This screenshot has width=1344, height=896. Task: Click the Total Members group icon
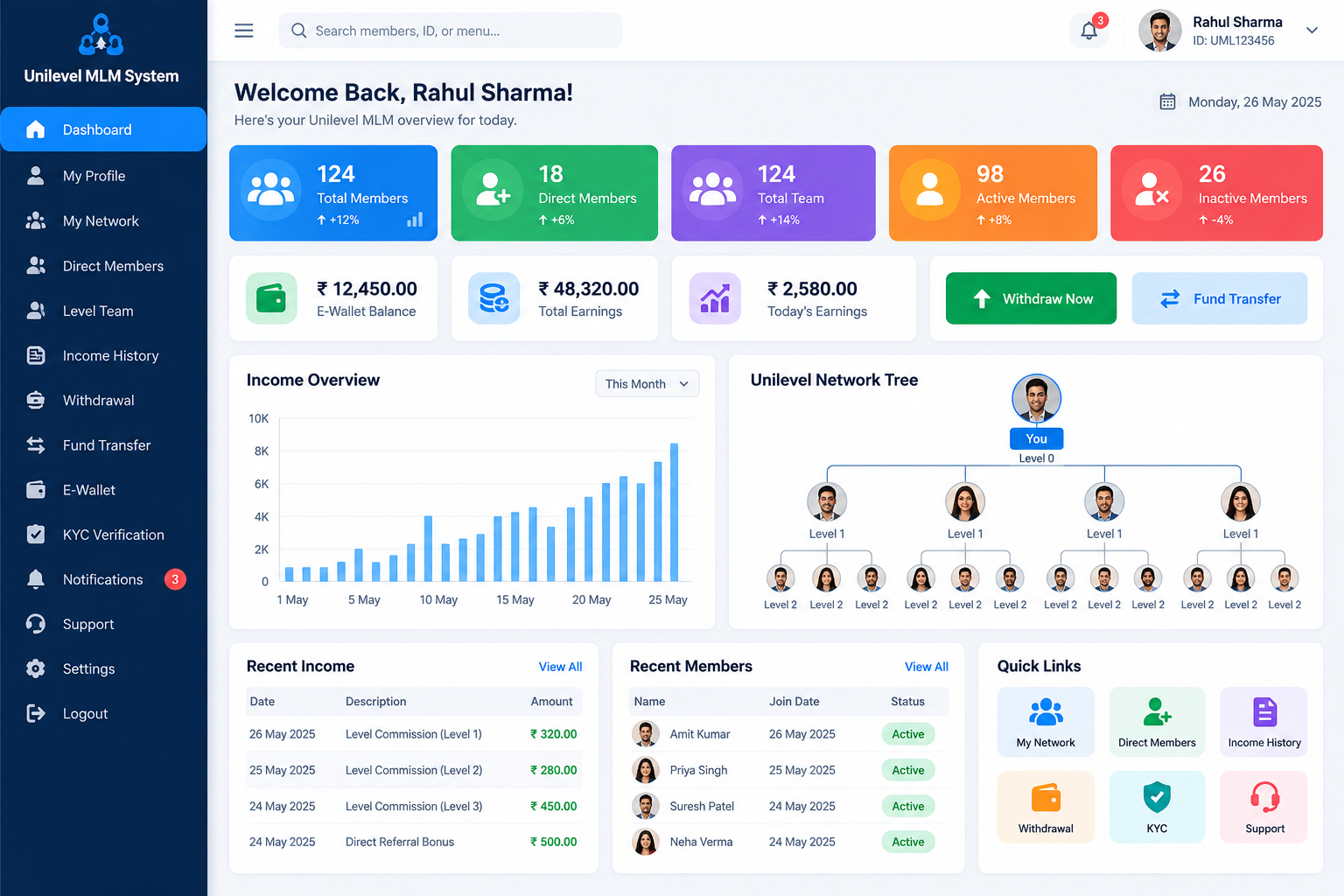tap(271, 188)
